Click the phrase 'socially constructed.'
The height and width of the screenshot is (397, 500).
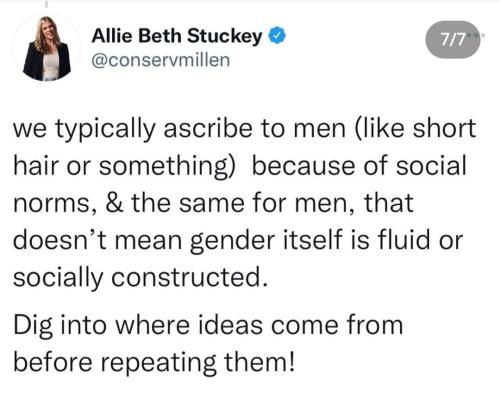pyautogui.click(x=140, y=278)
